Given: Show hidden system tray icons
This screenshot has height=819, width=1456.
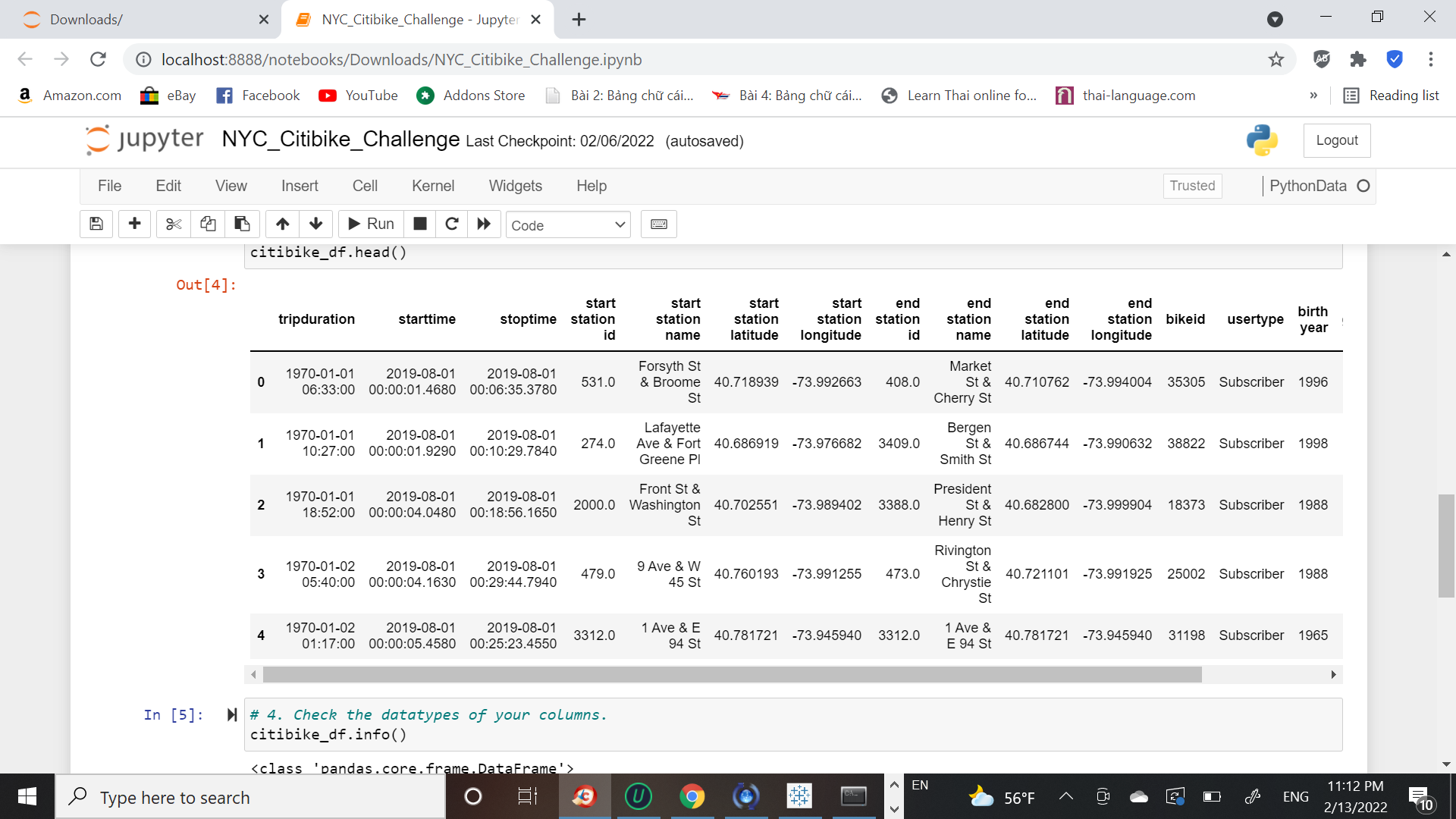Looking at the screenshot, I should pos(1065,796).
